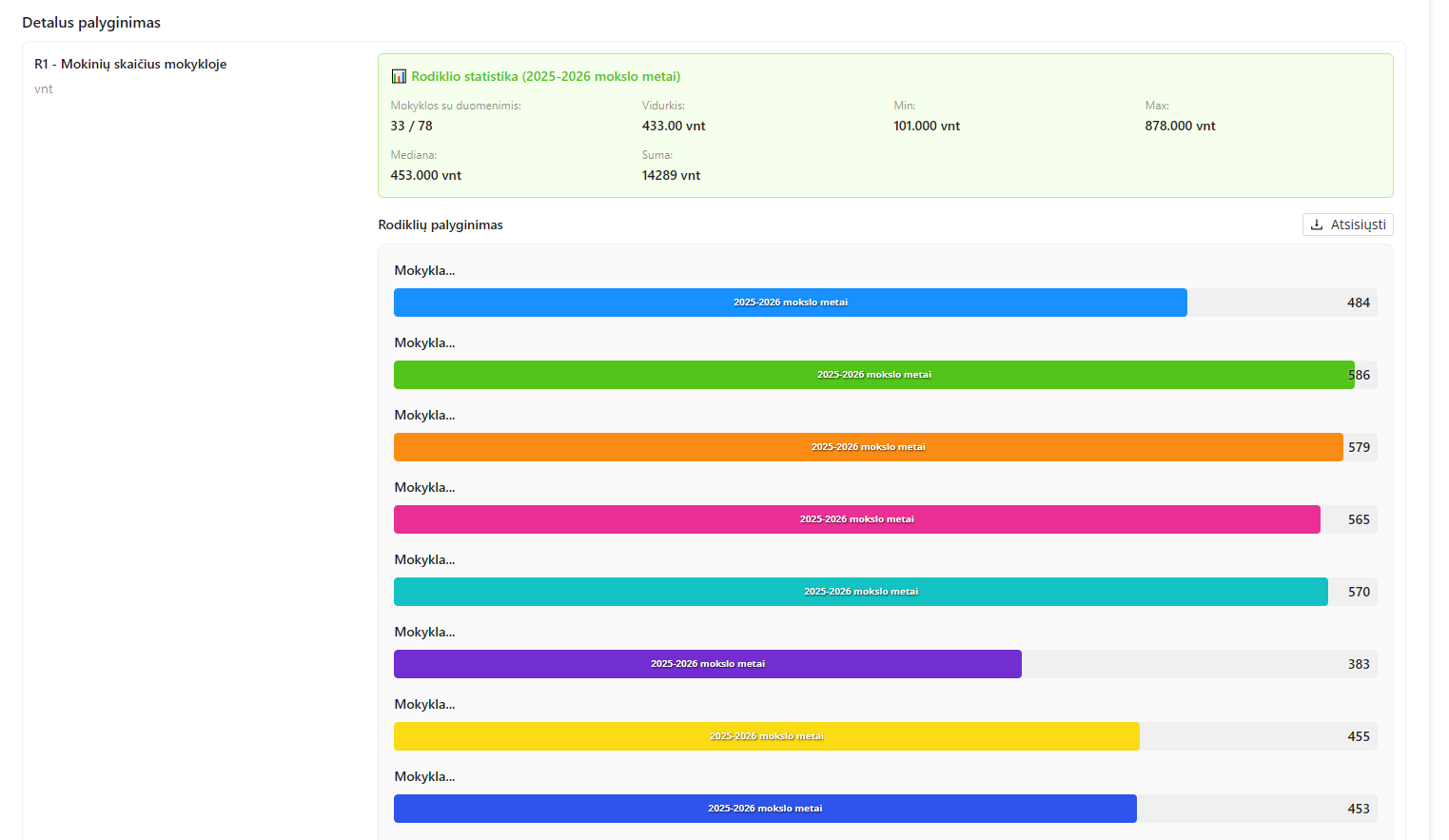Click the pink bar valued 565
The width and height of the screenshot is (1449, 840).
click(x=856, y=519)
